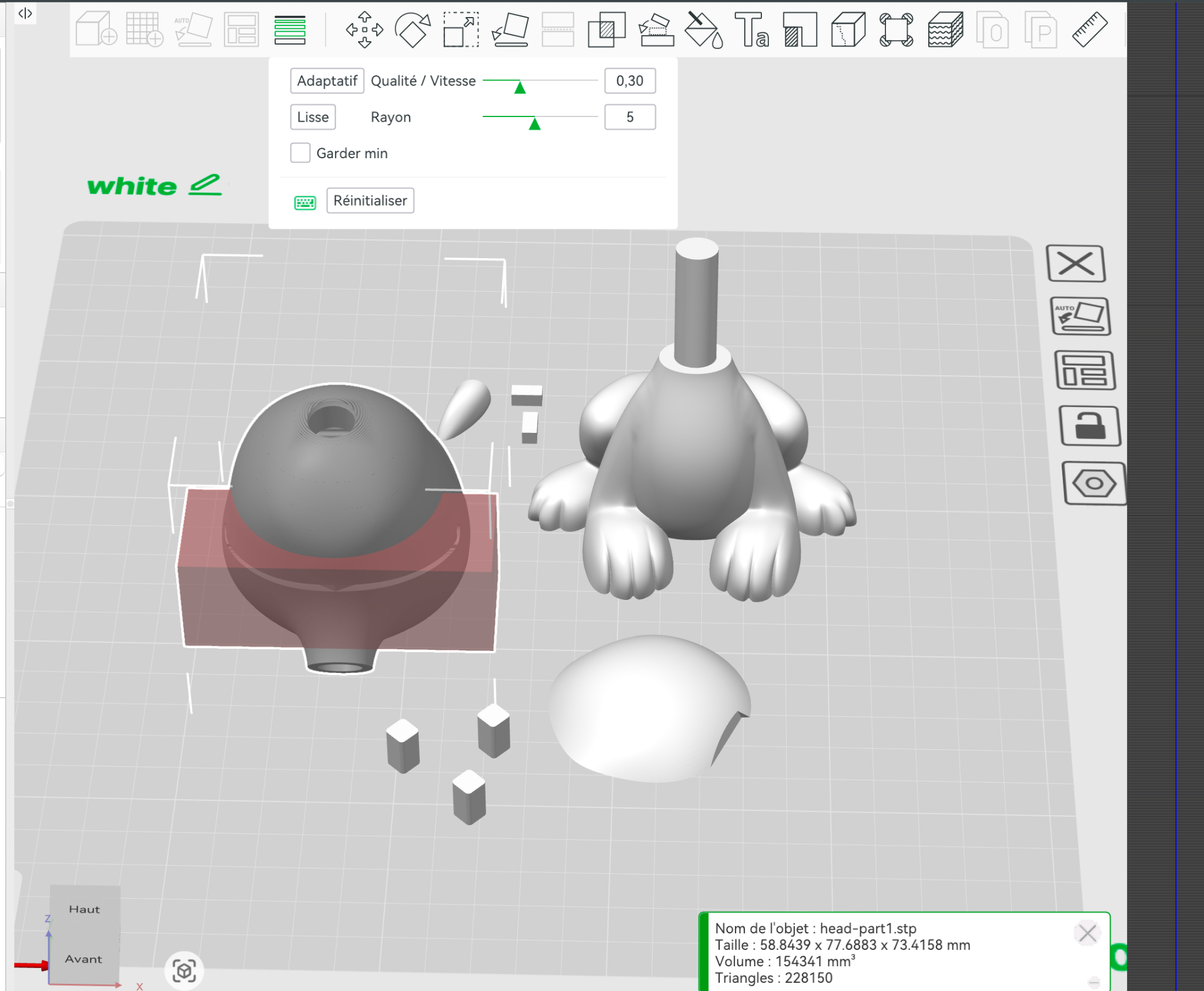The height and width of the screenshot is (991, 1204).
Task: Edit the white plate name
Action: pos(205,185)
